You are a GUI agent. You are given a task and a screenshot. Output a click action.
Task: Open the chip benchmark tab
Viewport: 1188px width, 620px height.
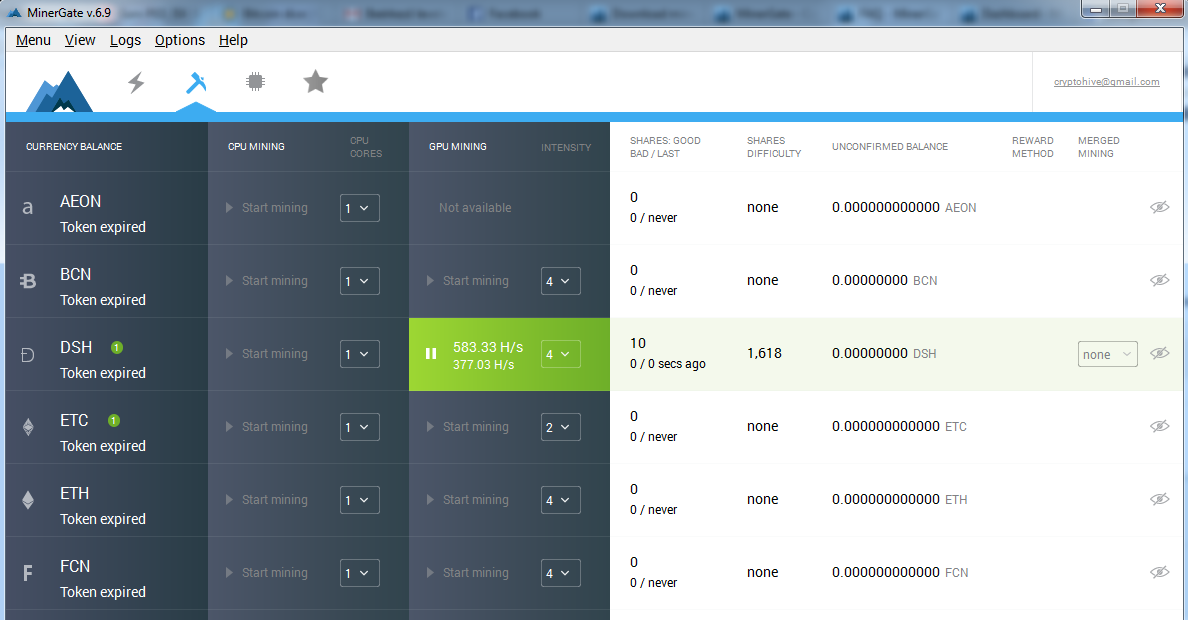point(255,81)
